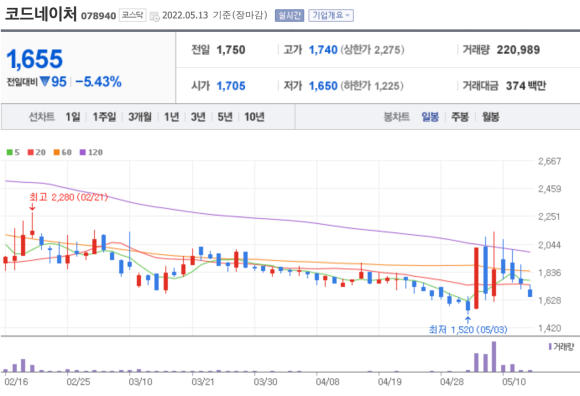The height and width of the screenshot is (396, 580).
Task: Click the 2,667 price axis label
Action: pos(549,161)
